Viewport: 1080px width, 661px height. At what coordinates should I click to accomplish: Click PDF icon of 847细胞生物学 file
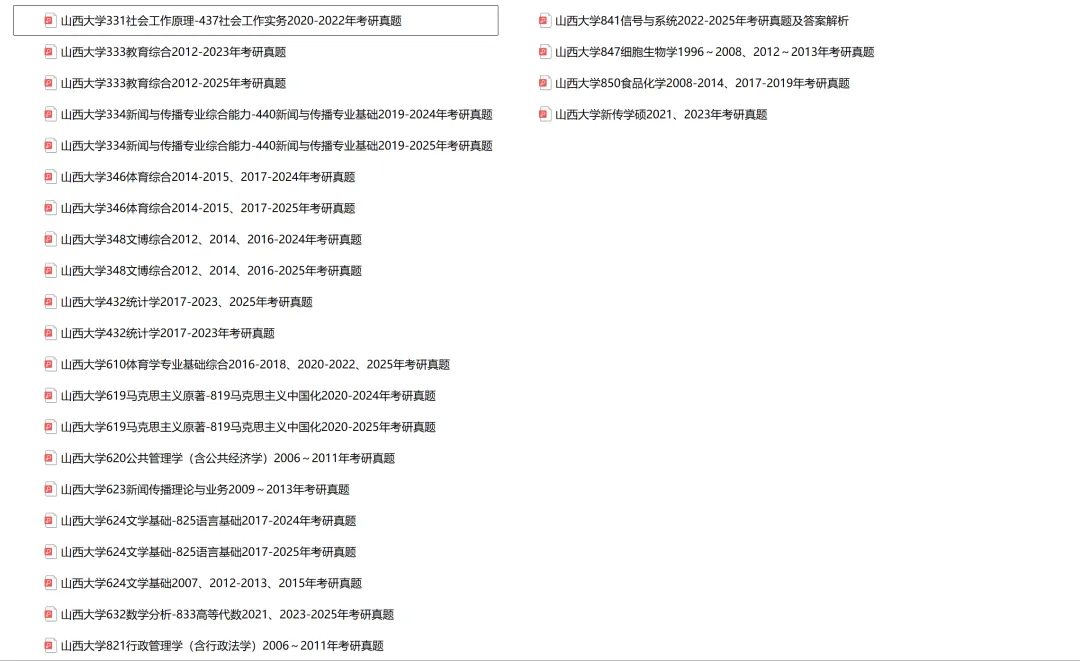pos(545,52)
